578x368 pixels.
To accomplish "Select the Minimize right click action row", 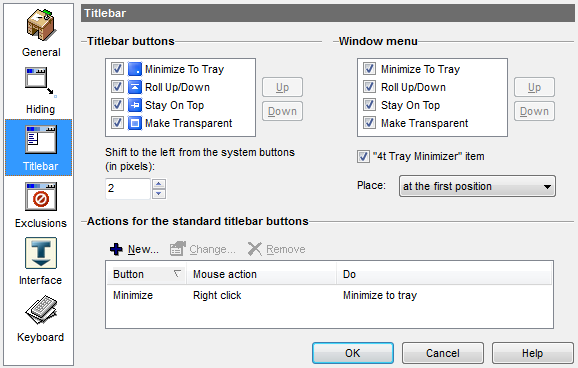I will pyautogui.click(x=330, y=295).
